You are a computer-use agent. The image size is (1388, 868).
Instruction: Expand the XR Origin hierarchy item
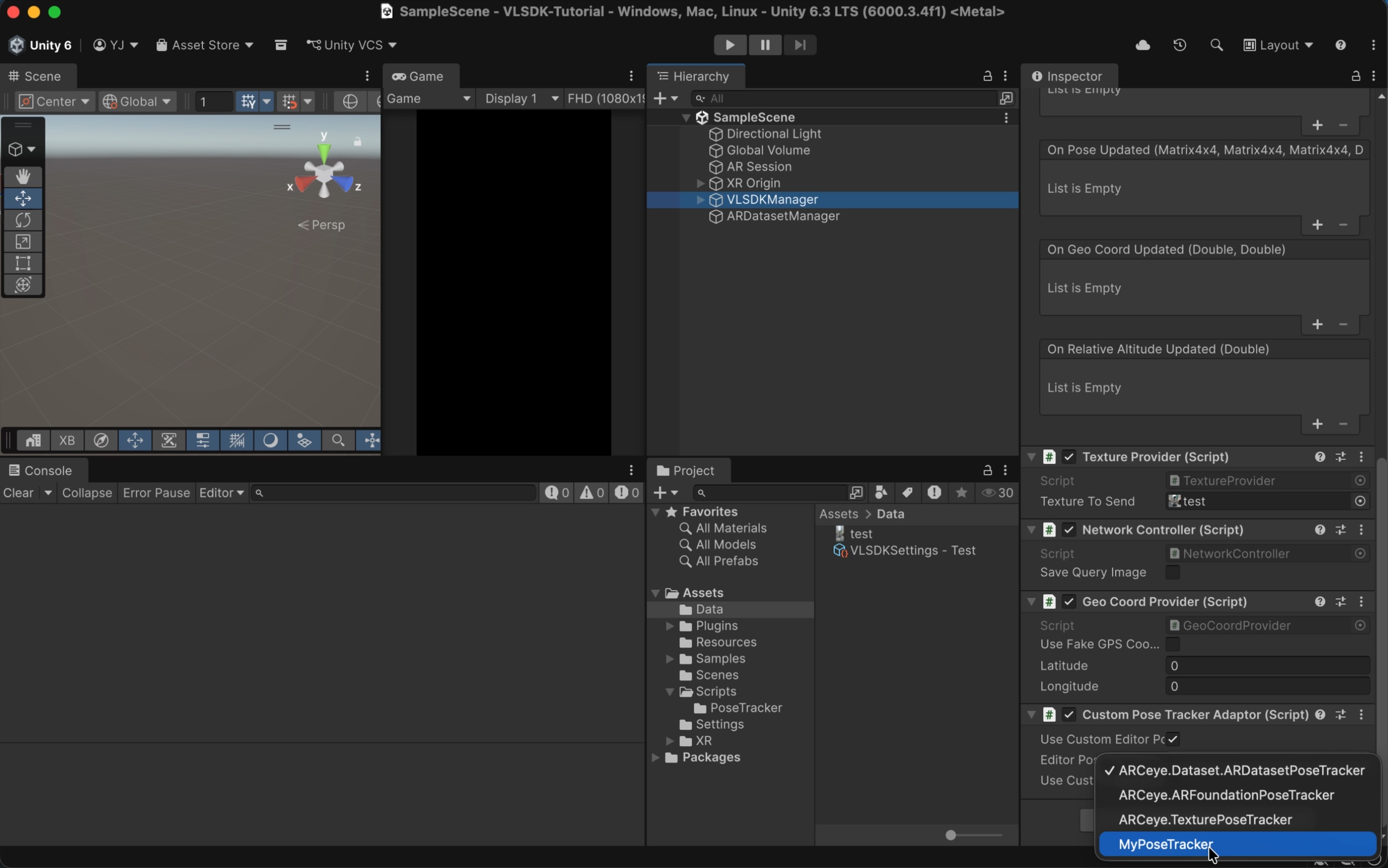tap(700, 183)
